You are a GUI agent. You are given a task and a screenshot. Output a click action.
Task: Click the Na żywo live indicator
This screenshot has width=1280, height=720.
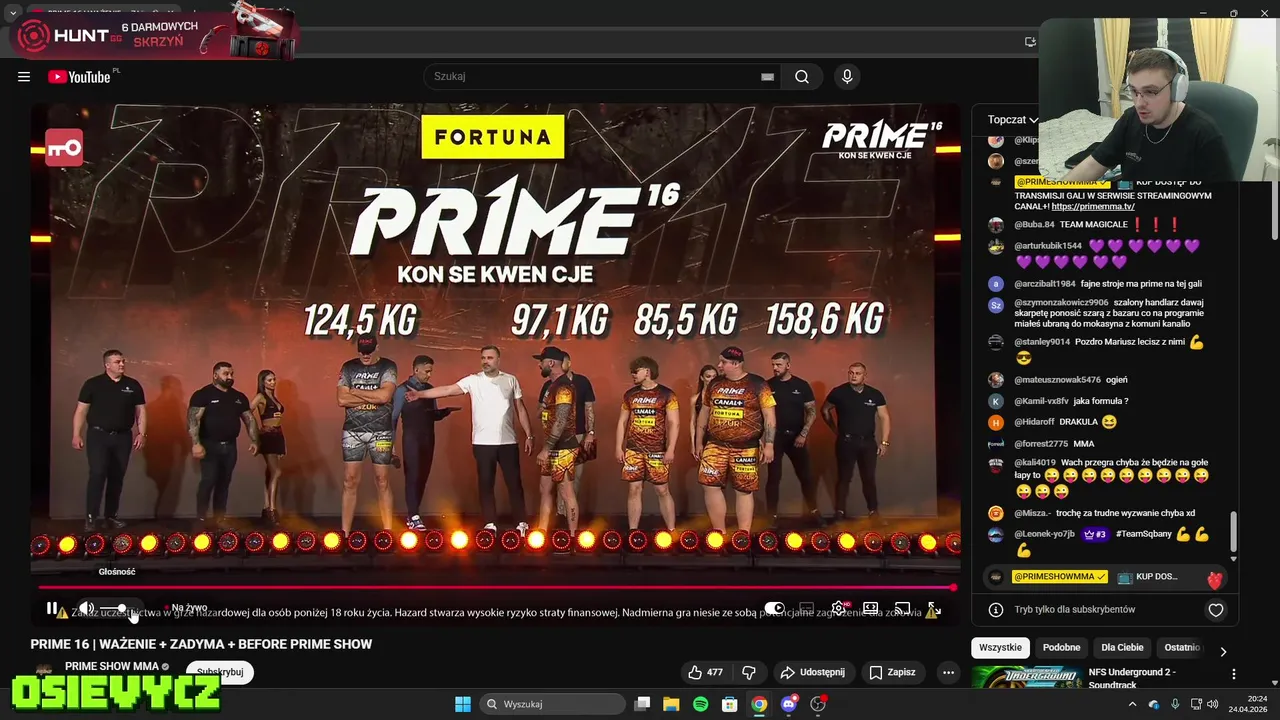[186, 608]
